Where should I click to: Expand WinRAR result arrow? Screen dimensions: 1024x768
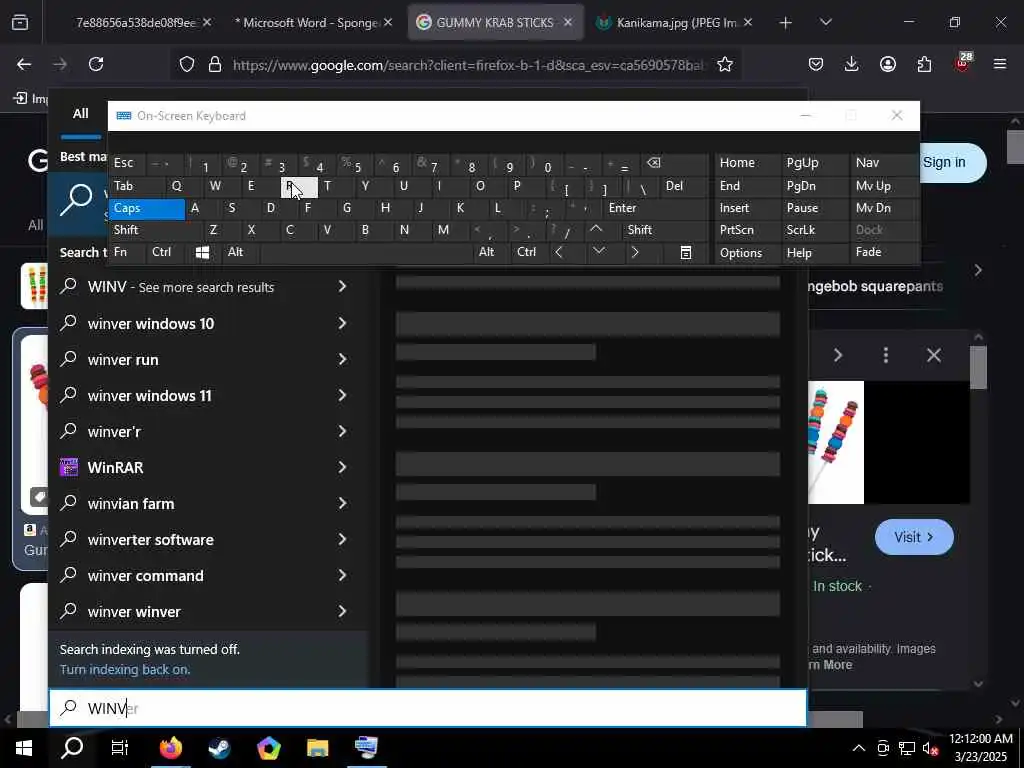click(x=342, y=467)
